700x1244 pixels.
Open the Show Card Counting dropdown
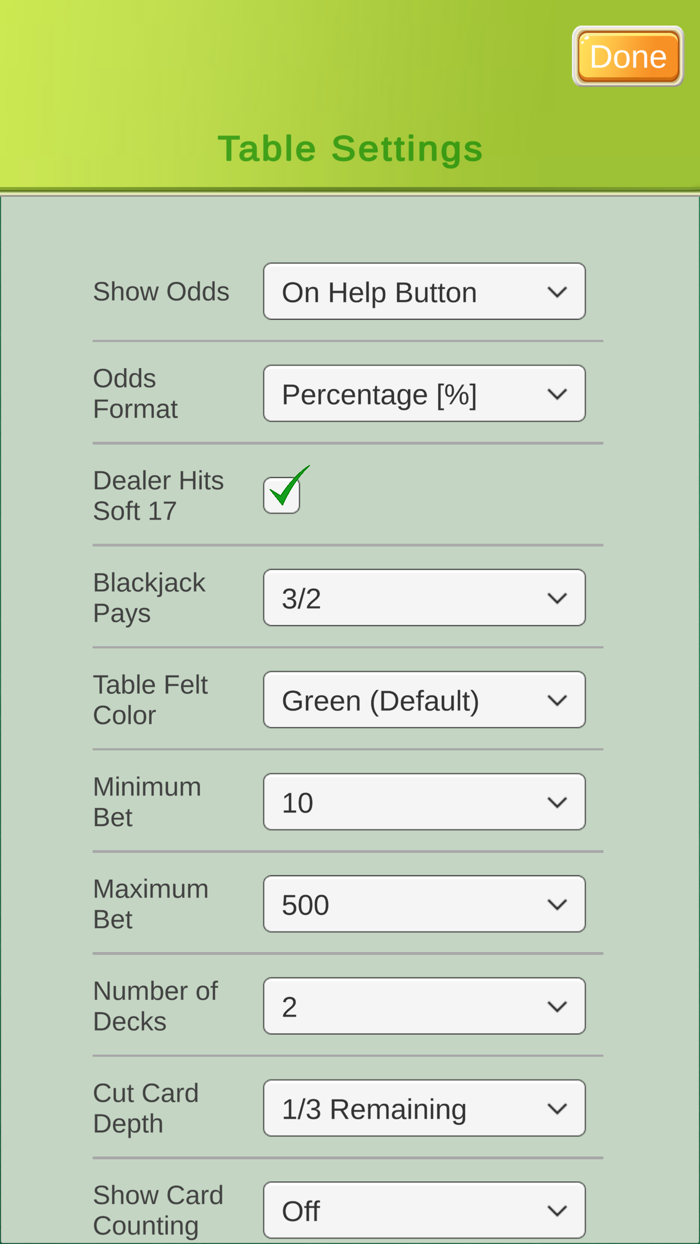click(424, 1208)
